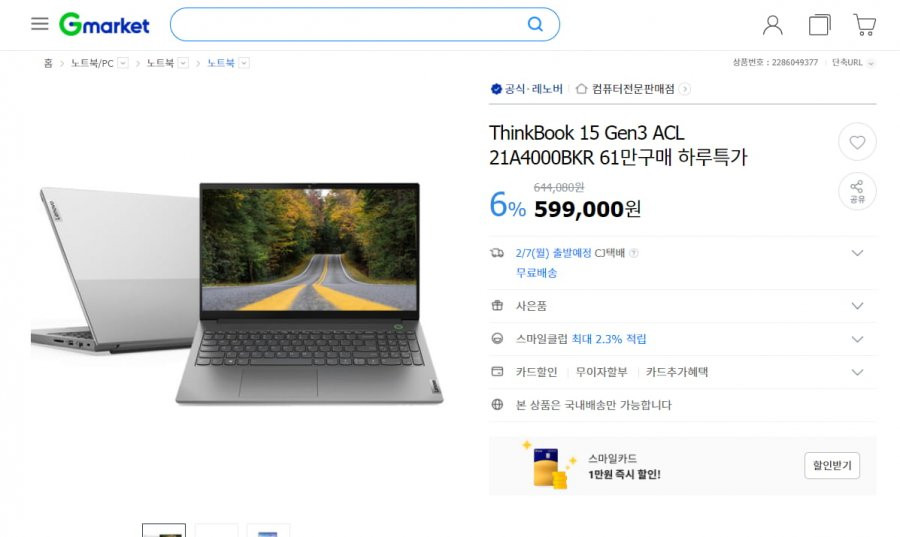This screenshot has width=900, height=537.
Task: Select the first product thumbnail
Action: pos(164,530)
